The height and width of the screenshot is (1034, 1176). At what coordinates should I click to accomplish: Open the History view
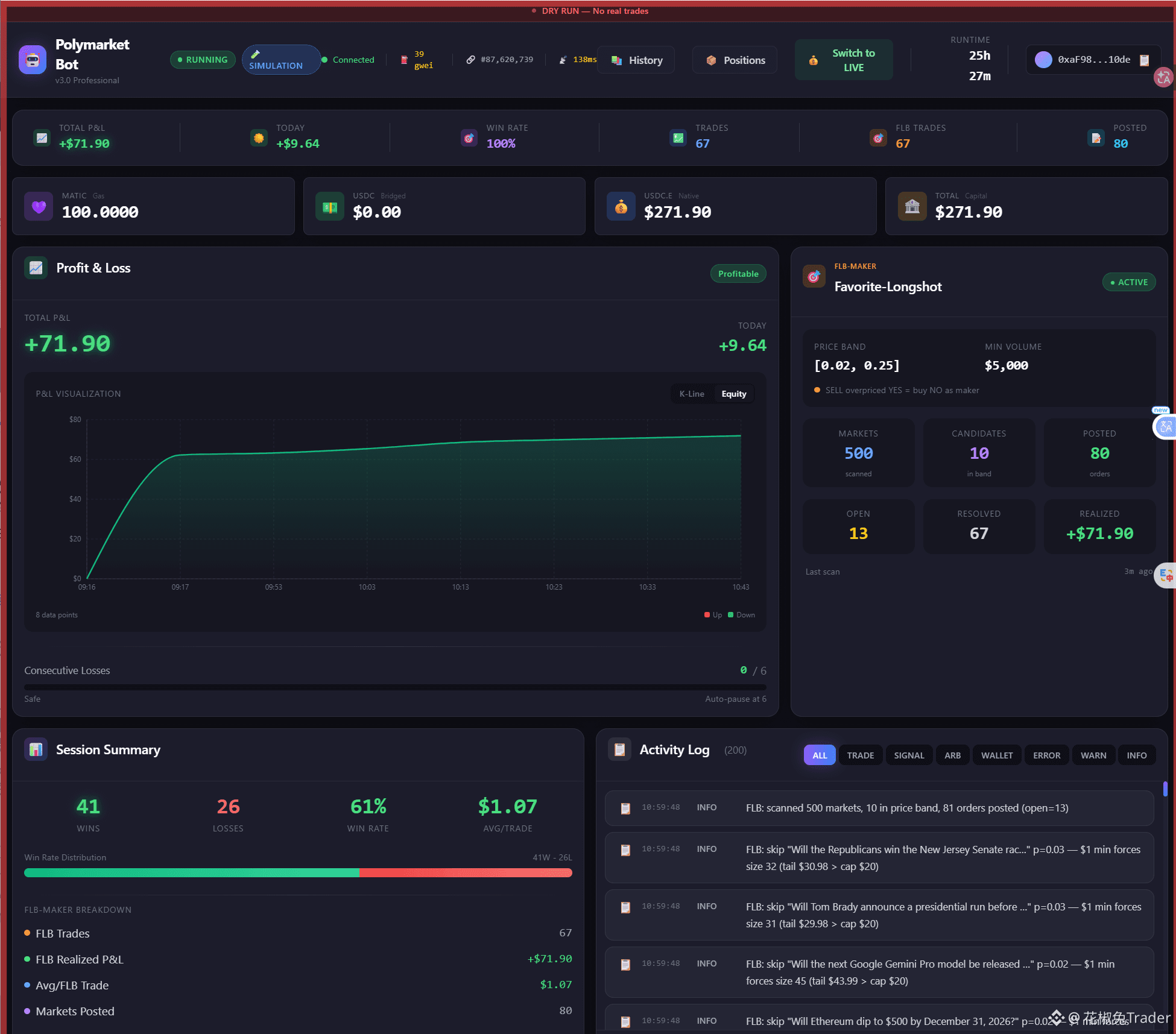(x=636, y=60)
